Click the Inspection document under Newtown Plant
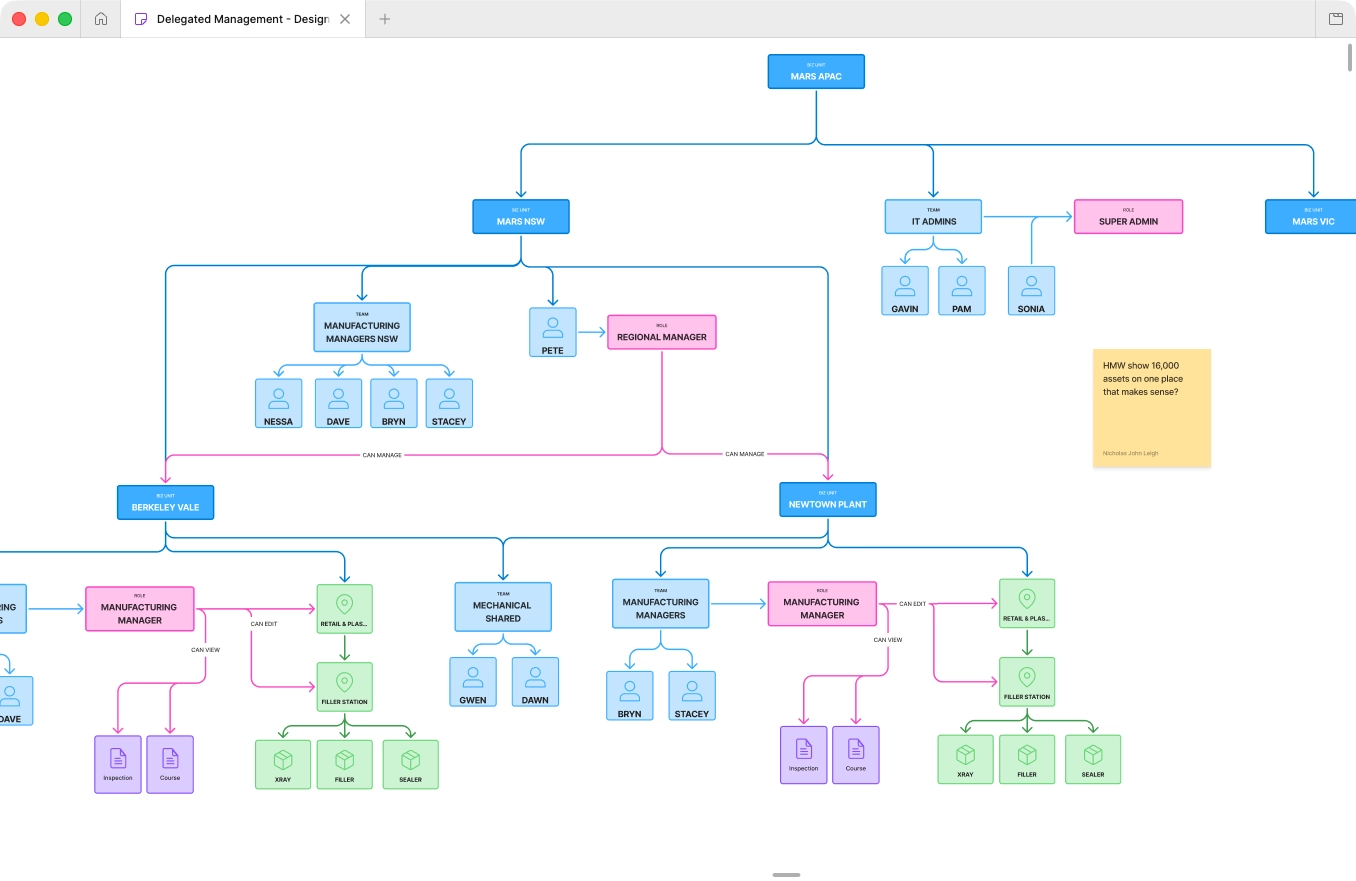 click(804, 755)
